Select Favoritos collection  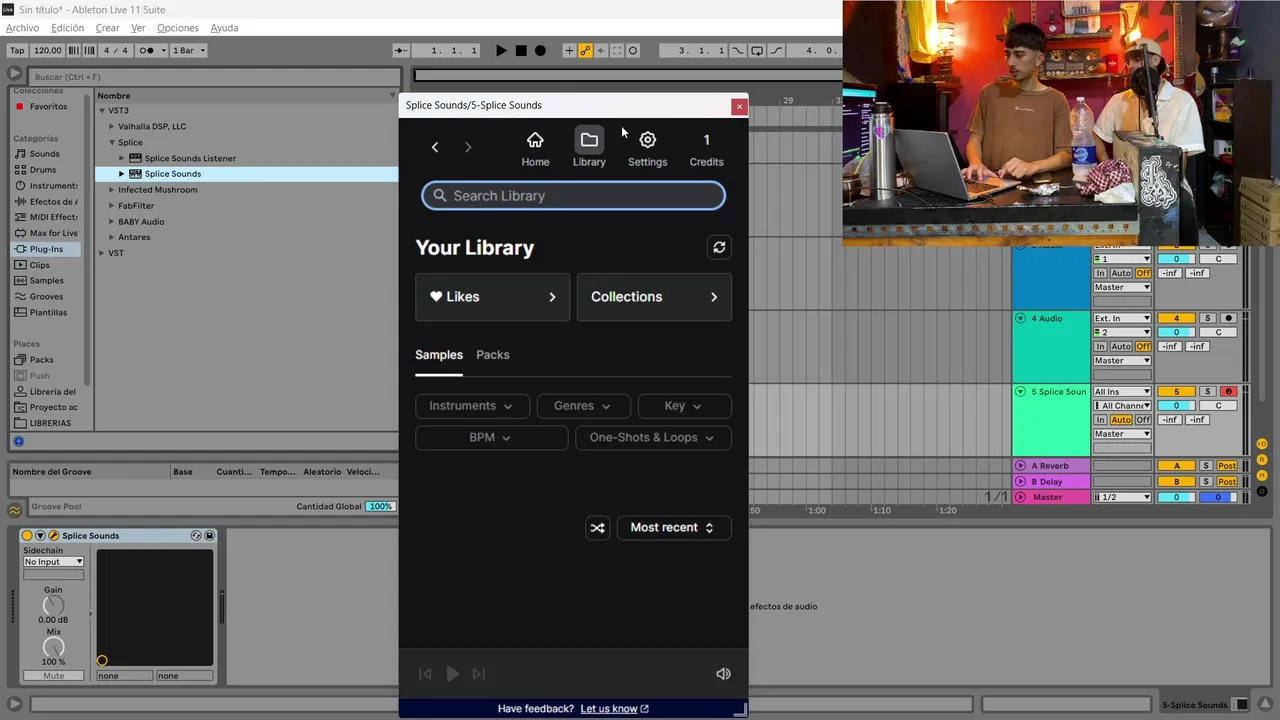point(48,107)
